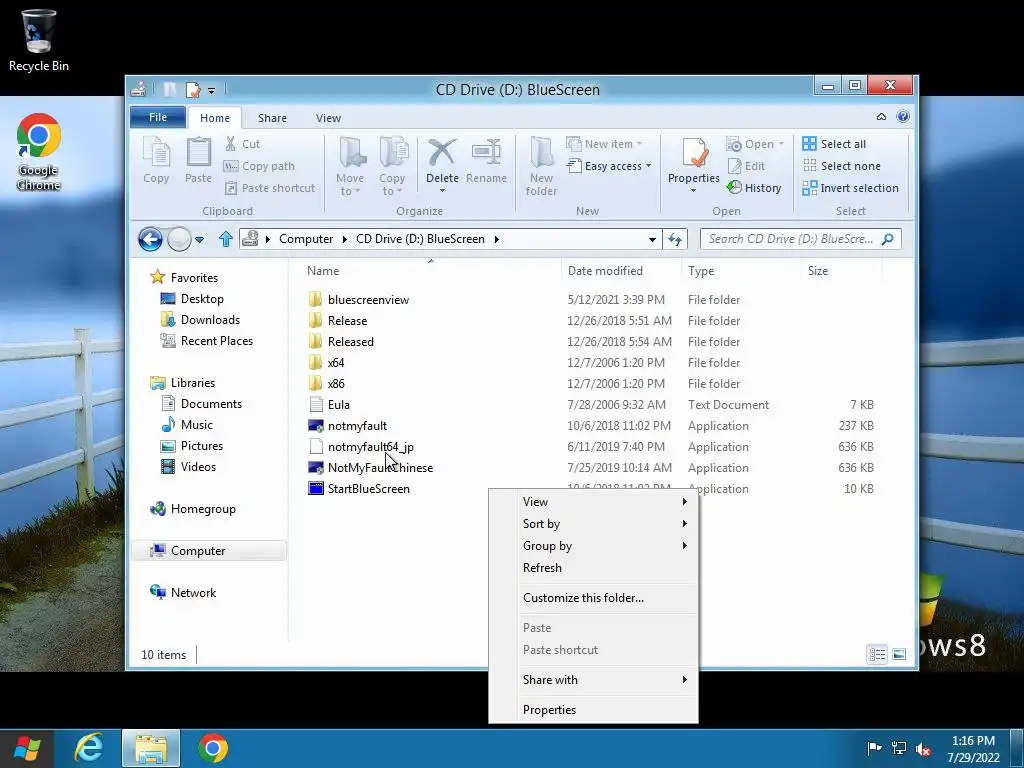Click the Search CD Drive box
This screenshot has width=1024, height=768.
(801, 239)
